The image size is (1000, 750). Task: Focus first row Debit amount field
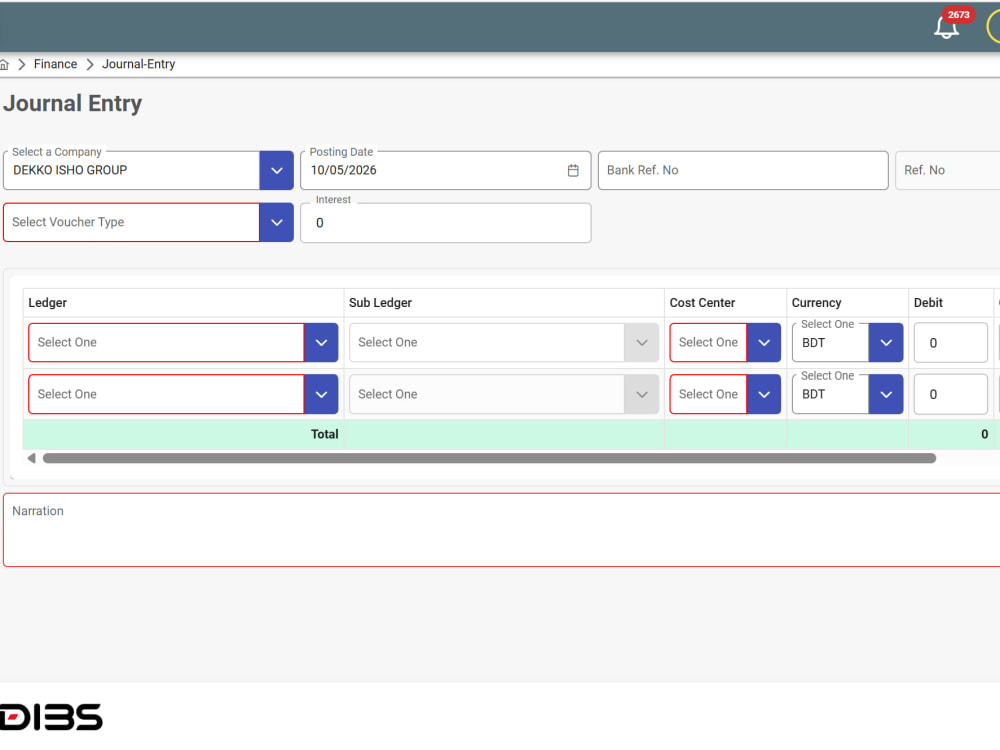951,342
